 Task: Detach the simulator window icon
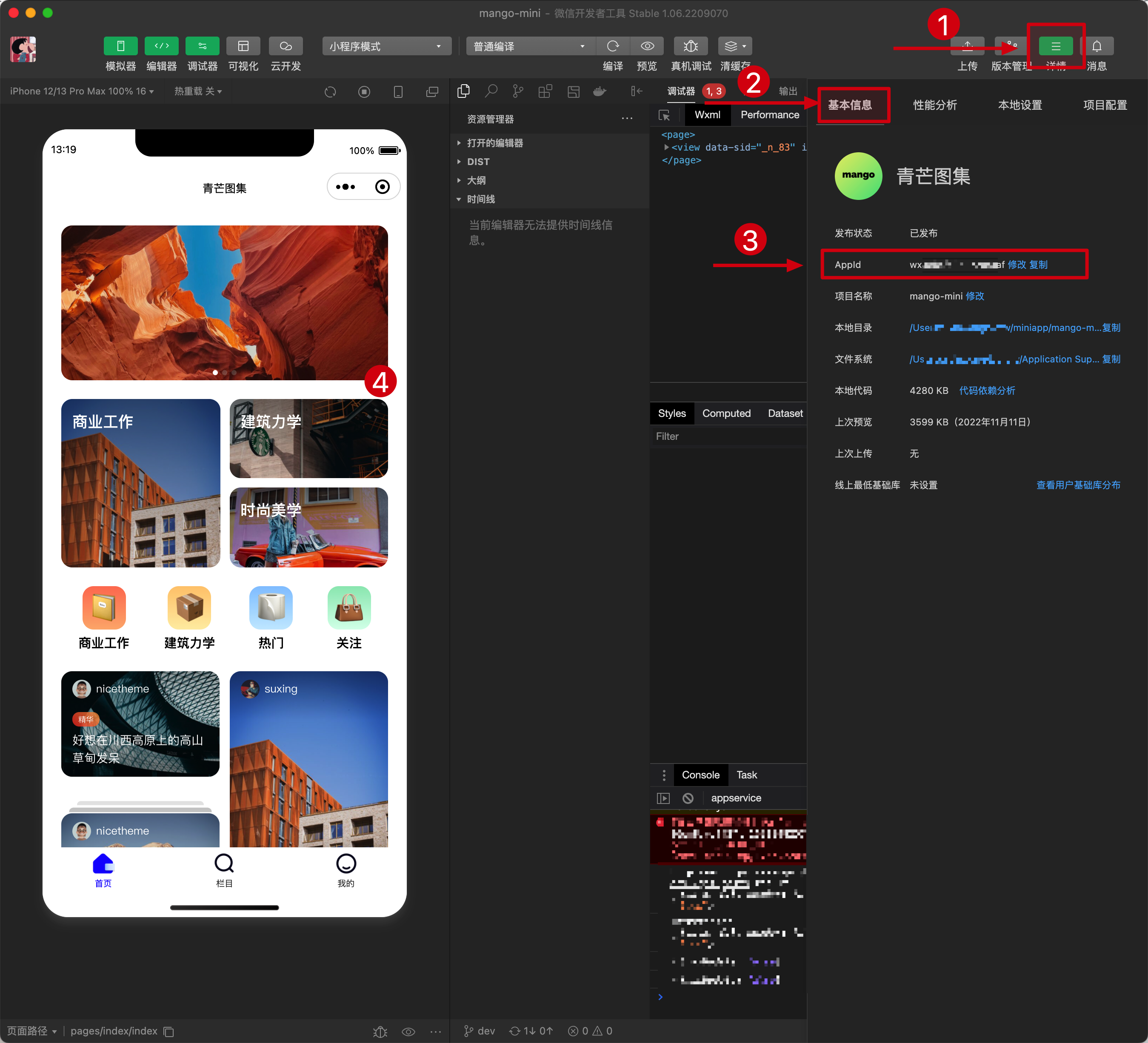[432, 91]
